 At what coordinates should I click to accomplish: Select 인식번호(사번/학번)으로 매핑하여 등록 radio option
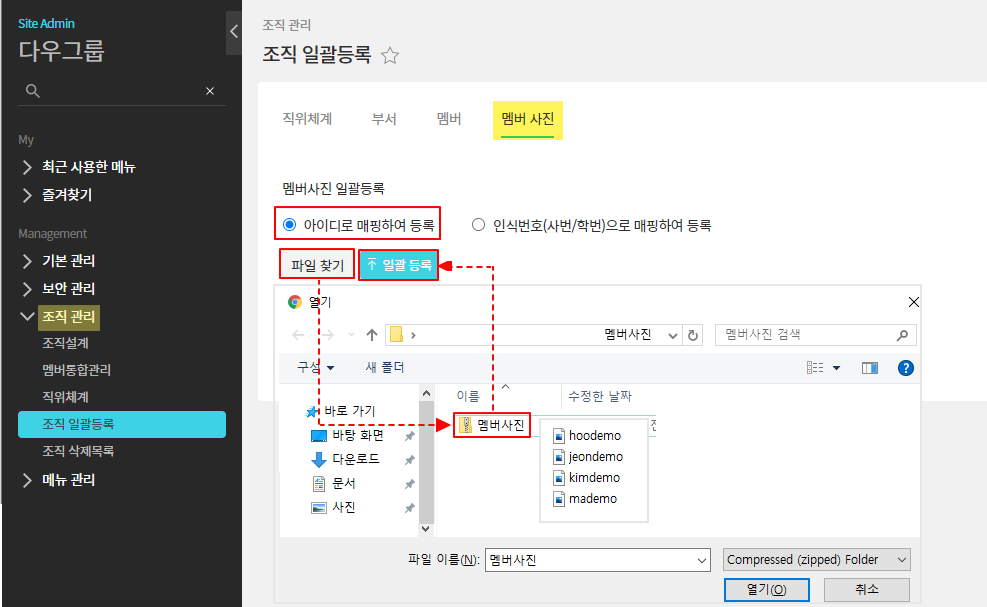(478, 225)
